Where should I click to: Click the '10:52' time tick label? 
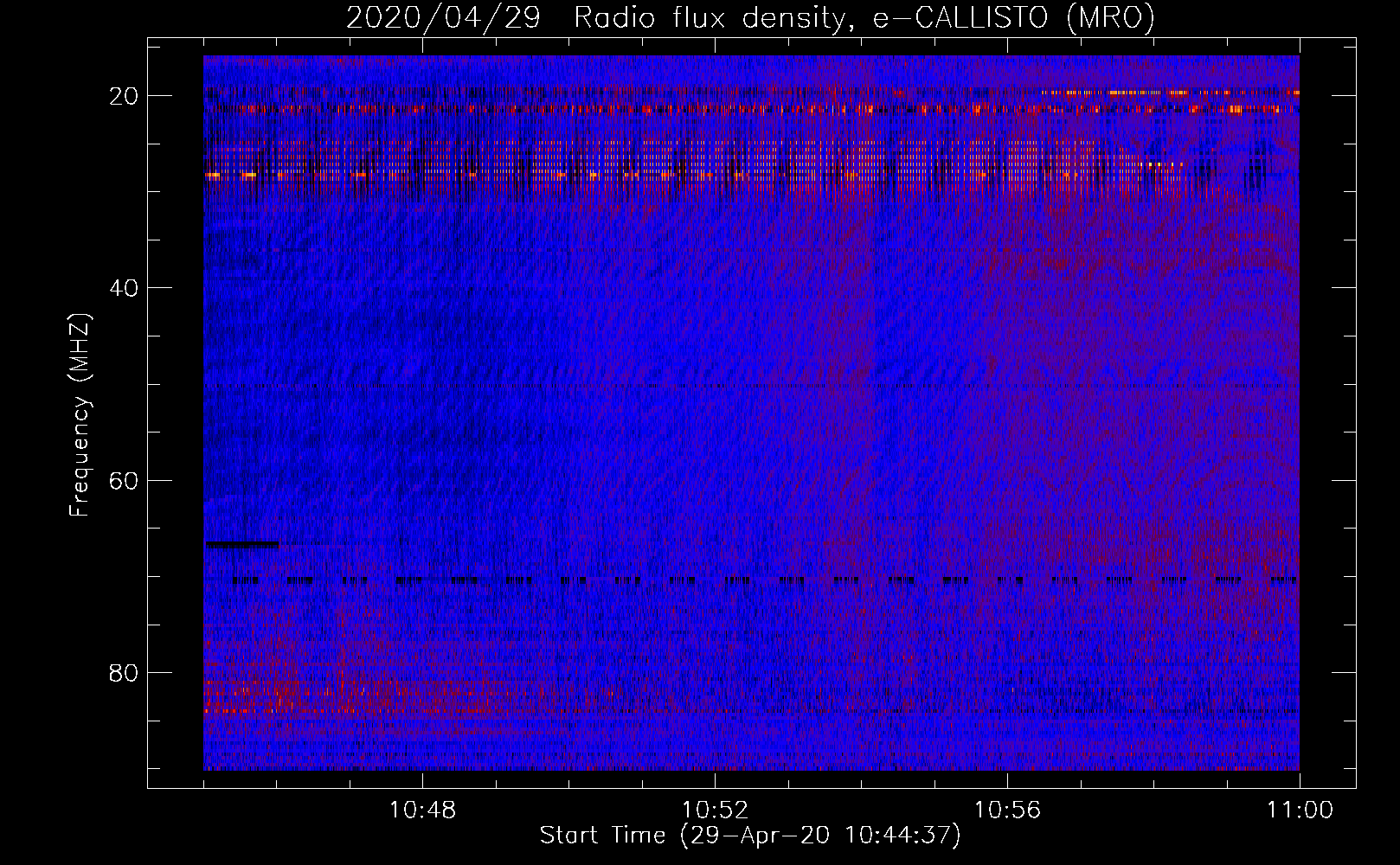(715, 811)
